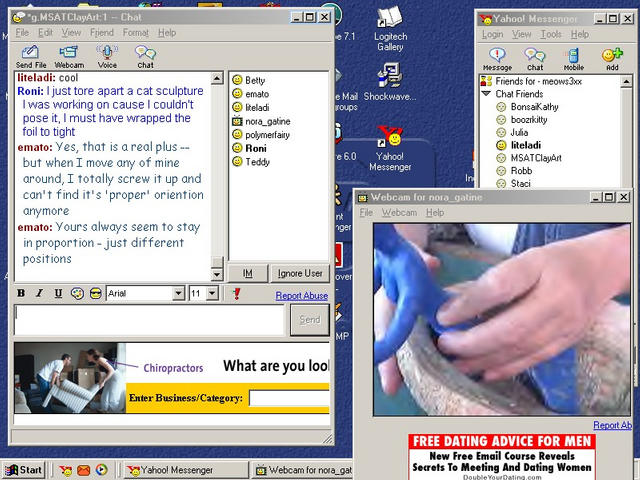Image resolution: width=640 pixels, height=480 pixels.
Task: Open Webcam menu in webcam window
Action: [399, 213]
